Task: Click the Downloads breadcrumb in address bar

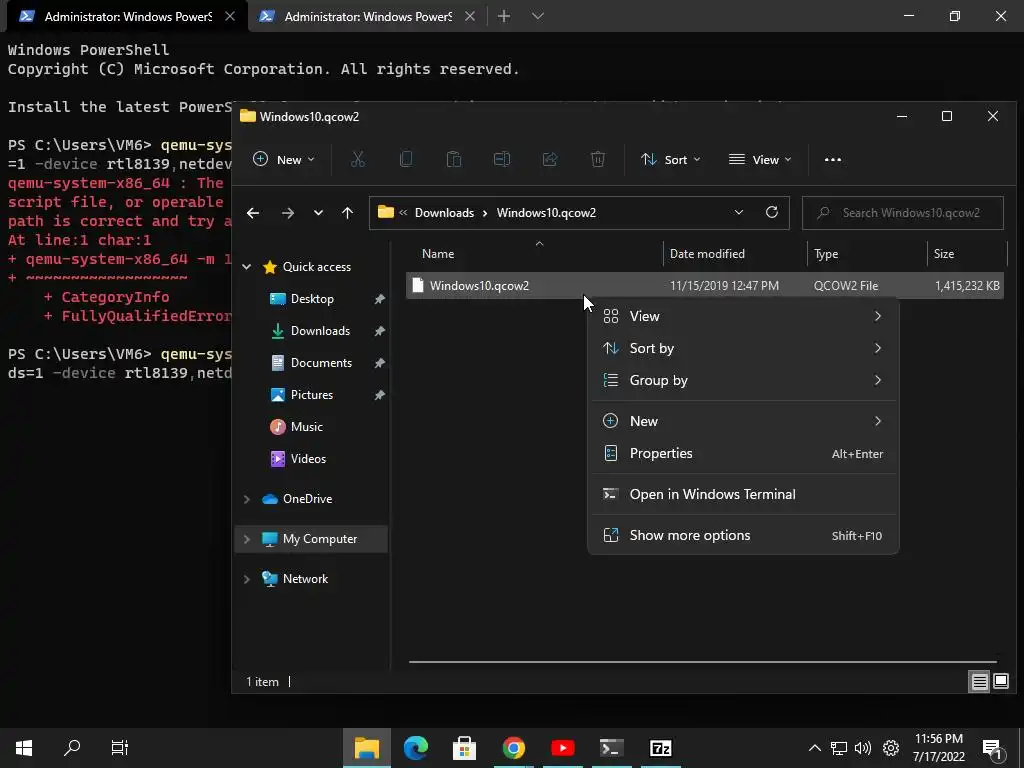Action: click(x=444, y=213)
